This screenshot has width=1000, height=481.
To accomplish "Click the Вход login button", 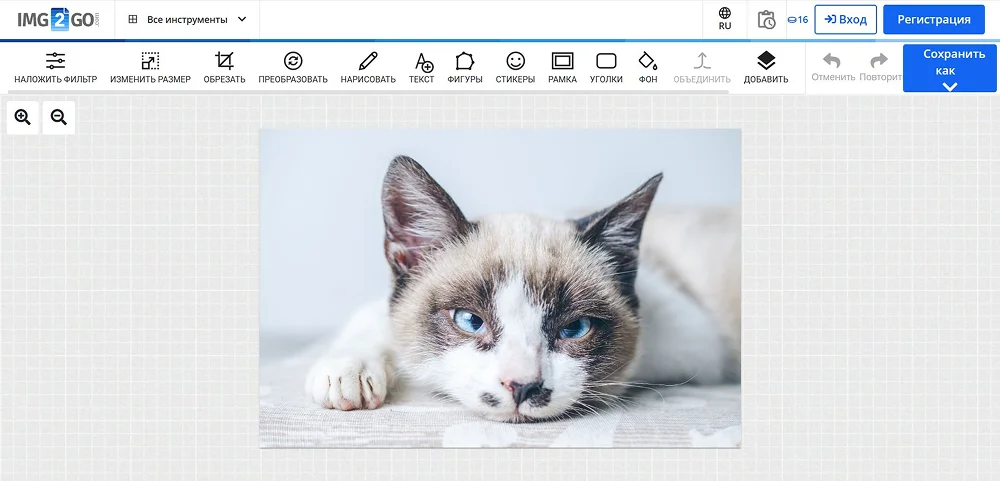I will point(845,19).
